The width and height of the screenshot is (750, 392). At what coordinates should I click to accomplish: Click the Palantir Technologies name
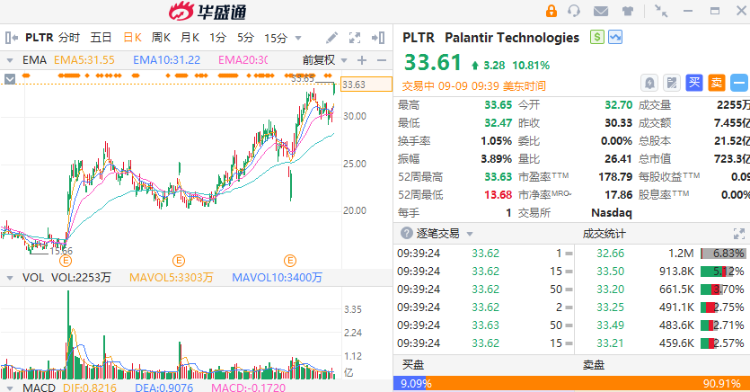[x=512, y=37]
